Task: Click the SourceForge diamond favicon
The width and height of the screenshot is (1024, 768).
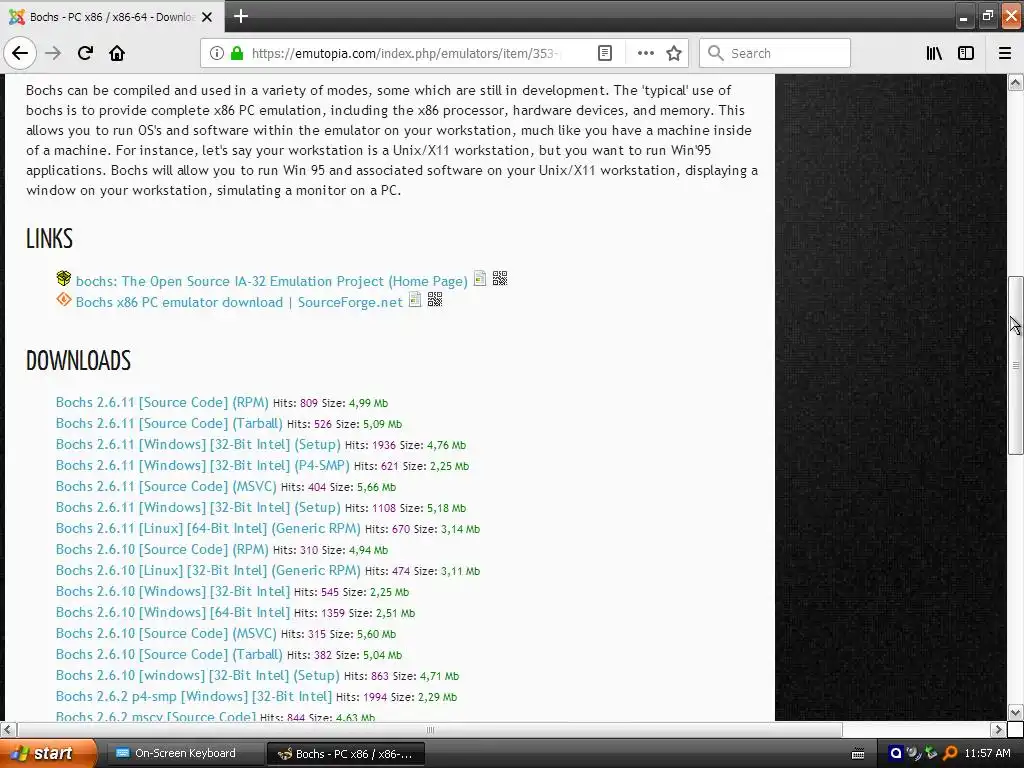Action: pos(63,300)
